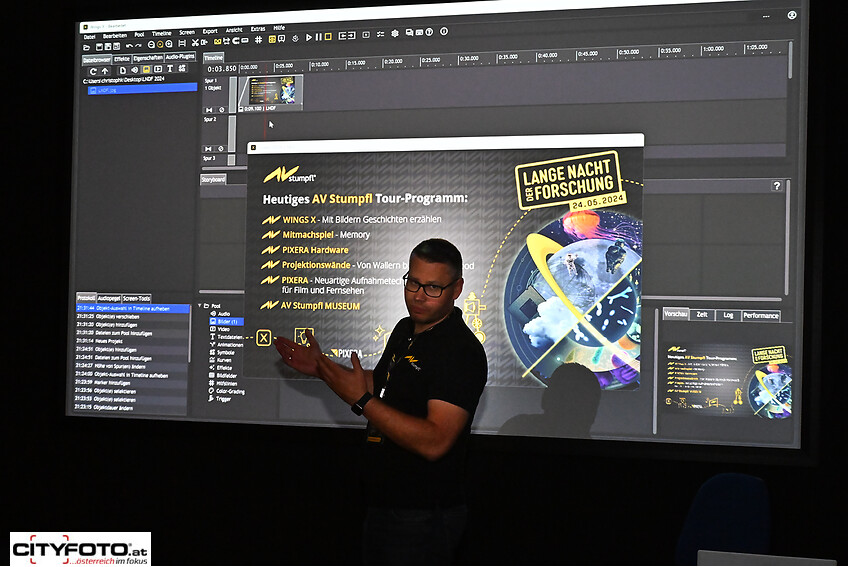Image resolution: width=848 pixels, height=567 pixels.
Task: Select Video in Pool tree
Action: (223, 329)
